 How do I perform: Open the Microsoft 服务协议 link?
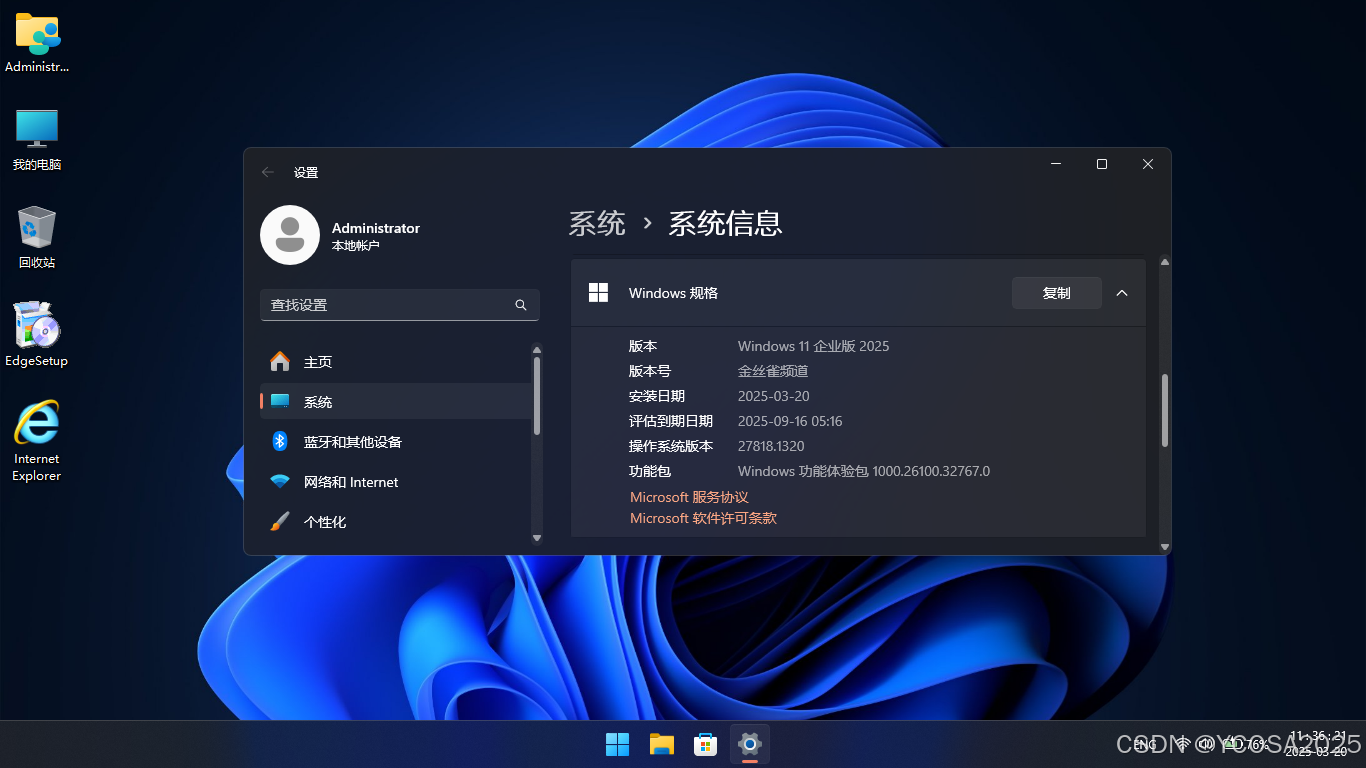tap(689, 497)
